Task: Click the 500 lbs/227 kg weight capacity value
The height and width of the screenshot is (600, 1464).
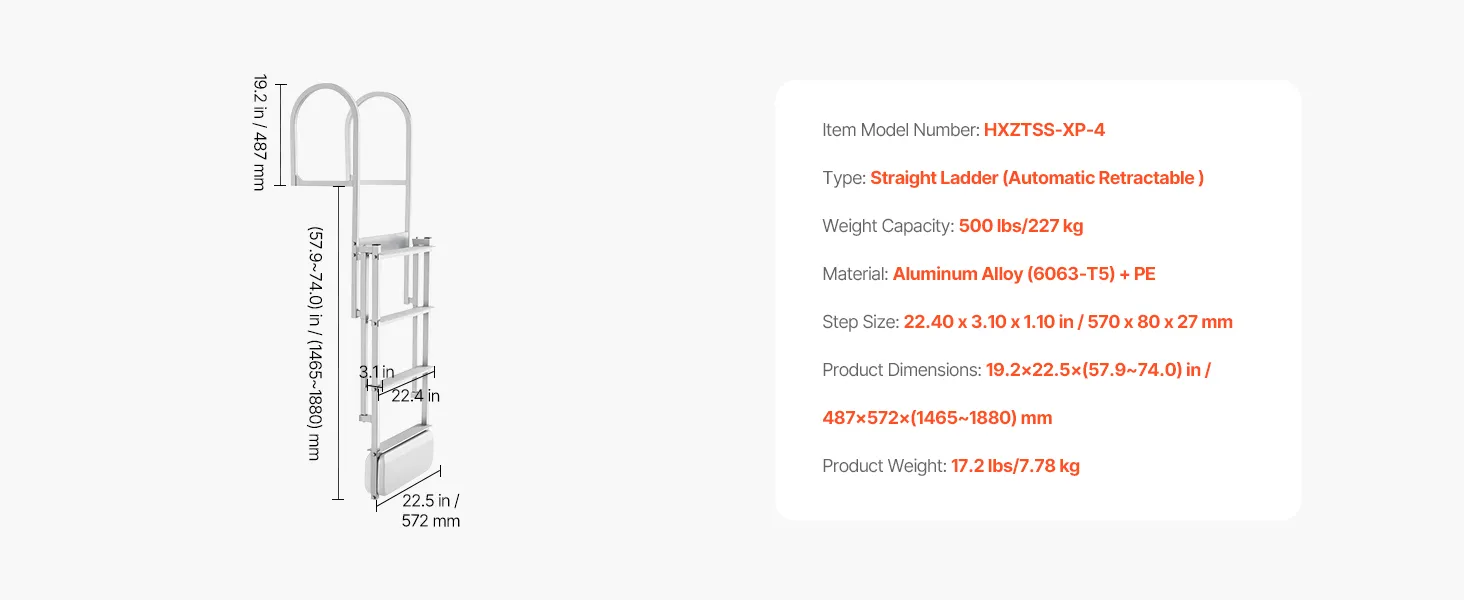Action: point(1020,226)
